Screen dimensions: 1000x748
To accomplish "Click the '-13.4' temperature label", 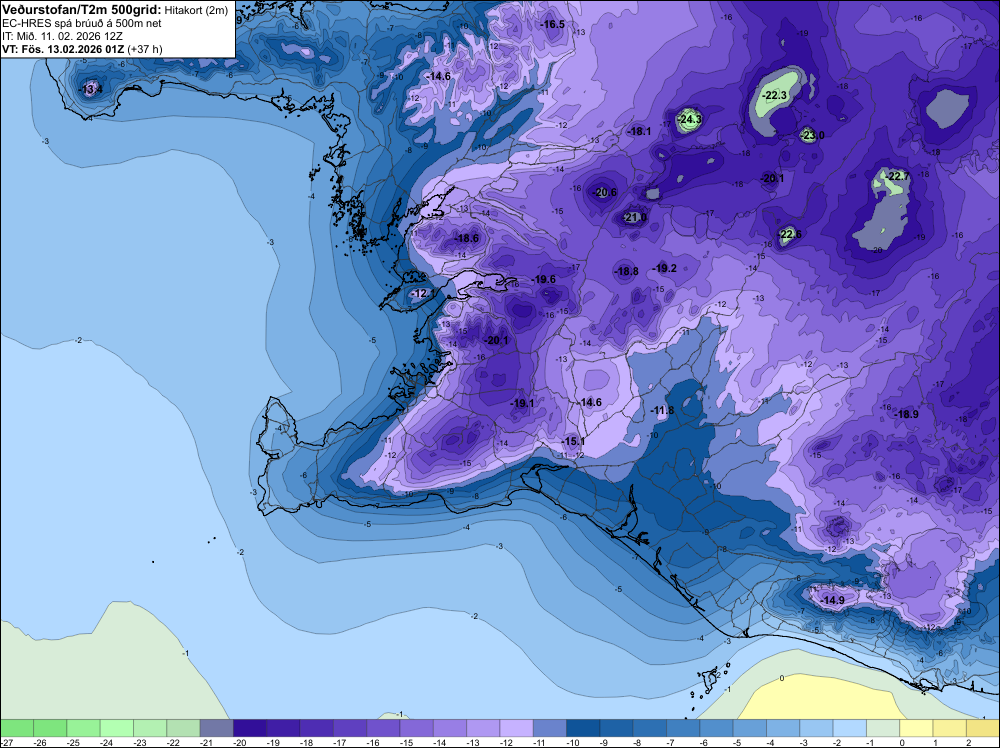I will pos(90,89).
